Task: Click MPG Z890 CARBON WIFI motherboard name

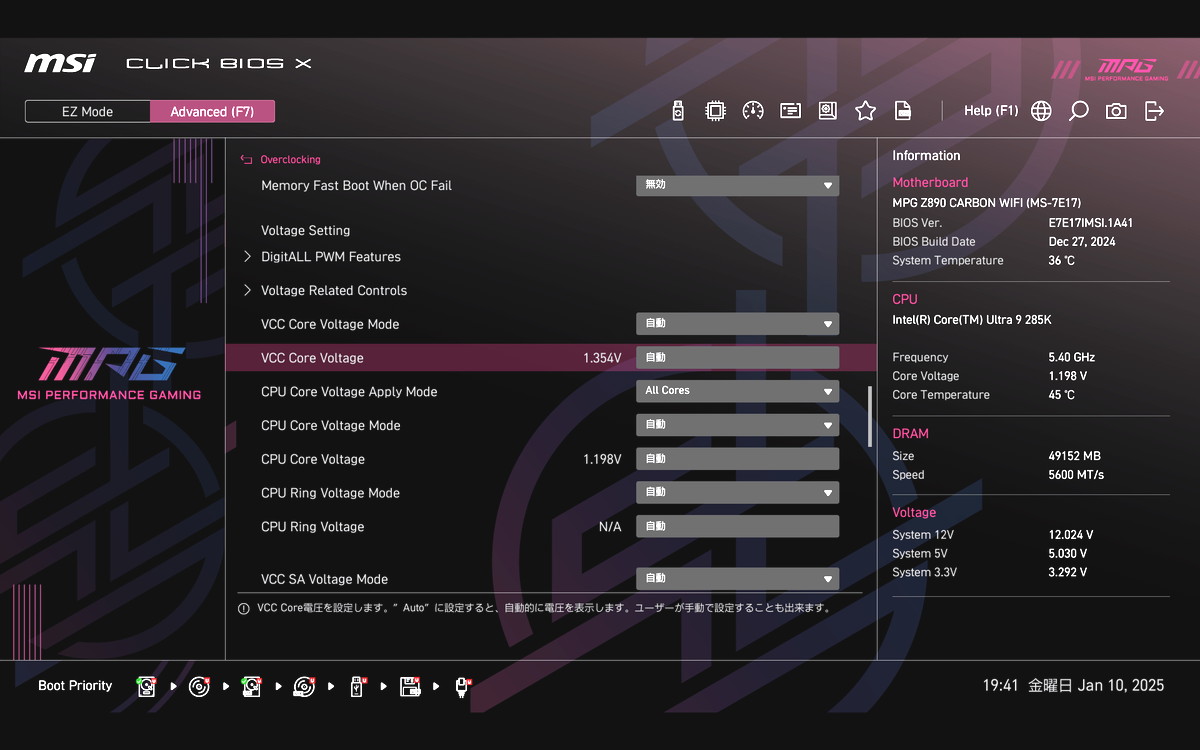Action: 986,203
